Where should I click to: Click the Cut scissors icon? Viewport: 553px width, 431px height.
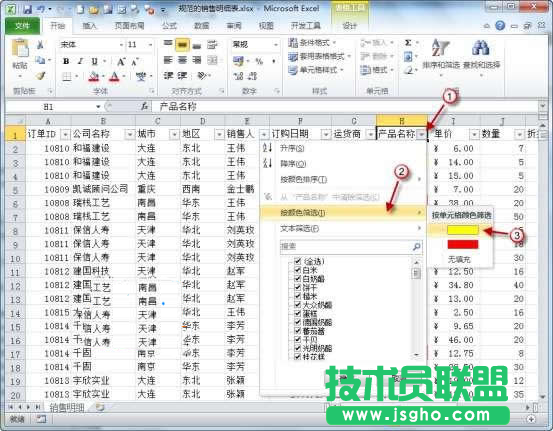pyautogui.click(x=40, y=45)
